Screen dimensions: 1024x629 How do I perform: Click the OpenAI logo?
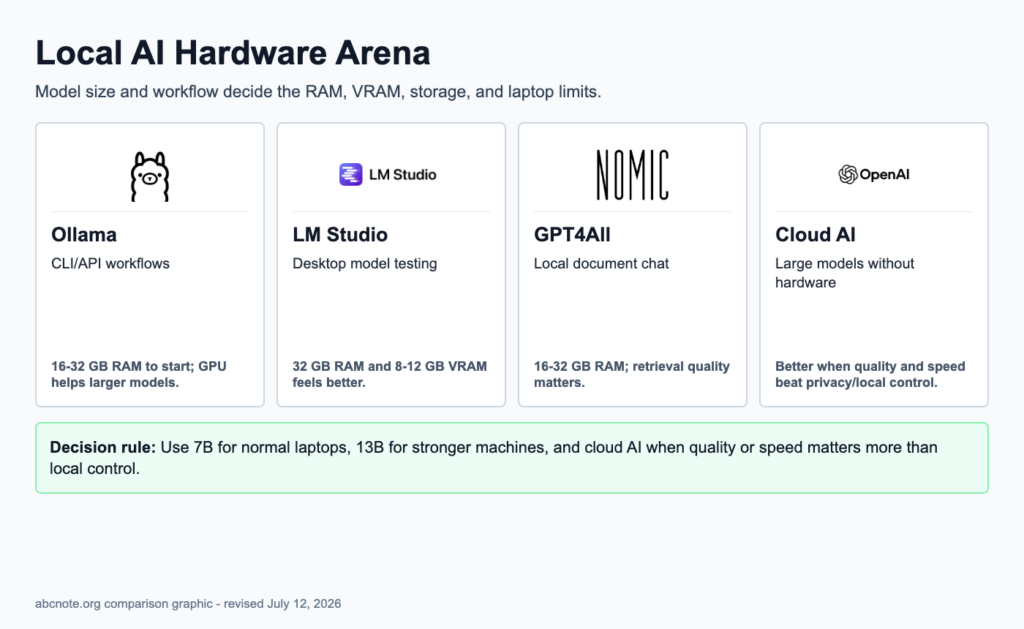(874, 174)
